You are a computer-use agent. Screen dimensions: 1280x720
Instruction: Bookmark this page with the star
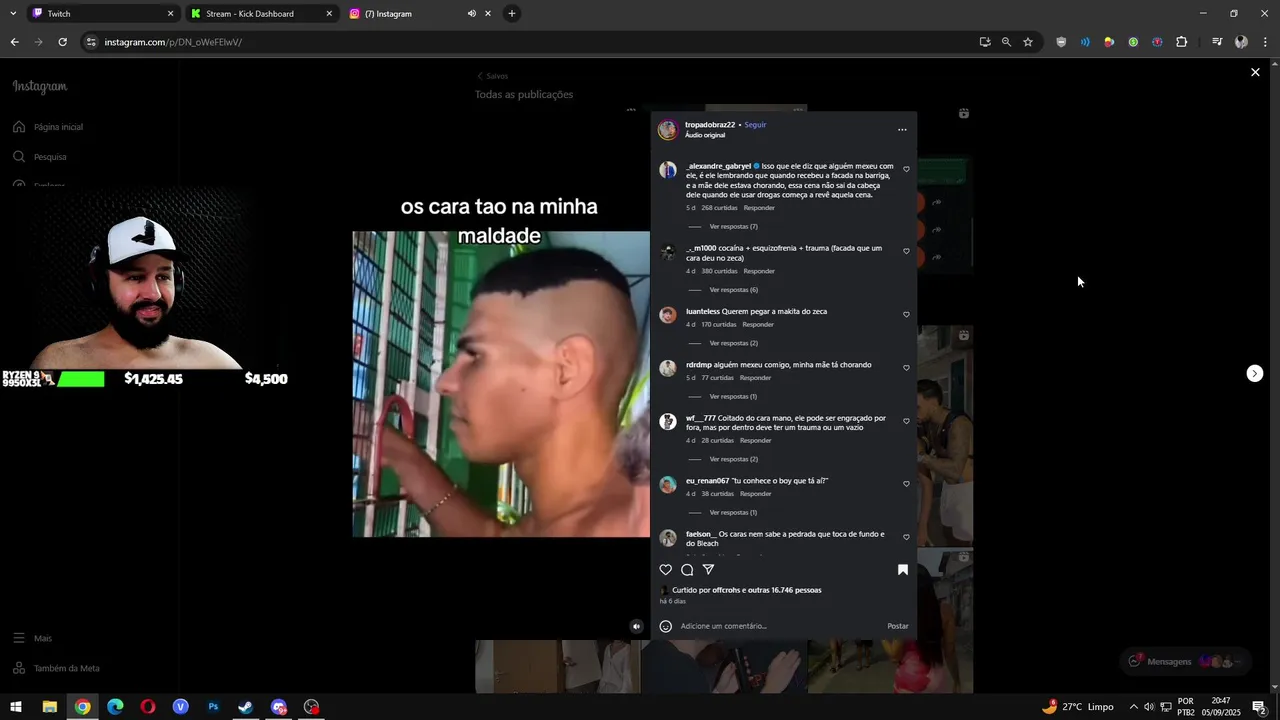pos(1028,42)
